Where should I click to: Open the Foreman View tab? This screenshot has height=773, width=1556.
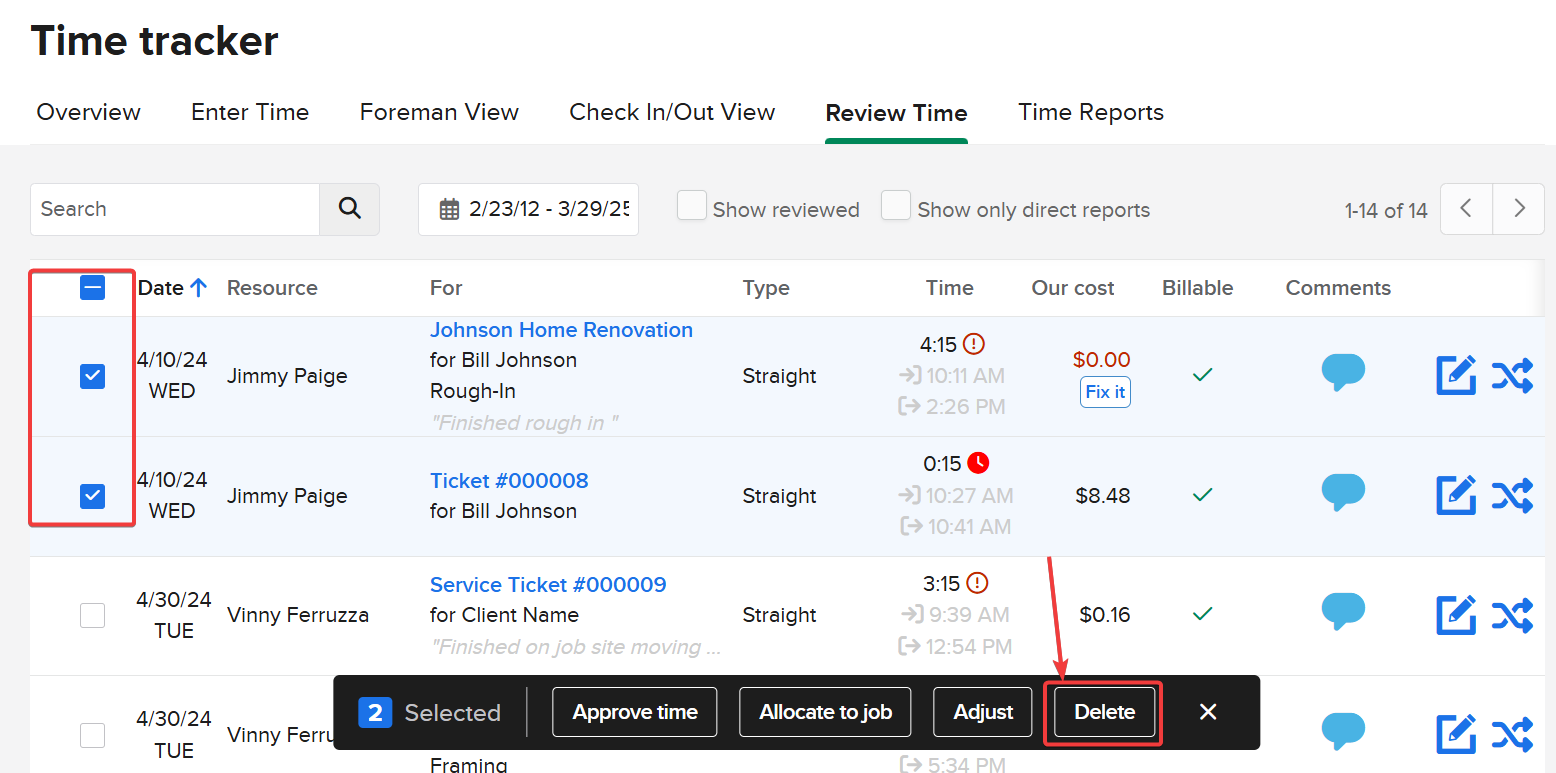[439, 112]
